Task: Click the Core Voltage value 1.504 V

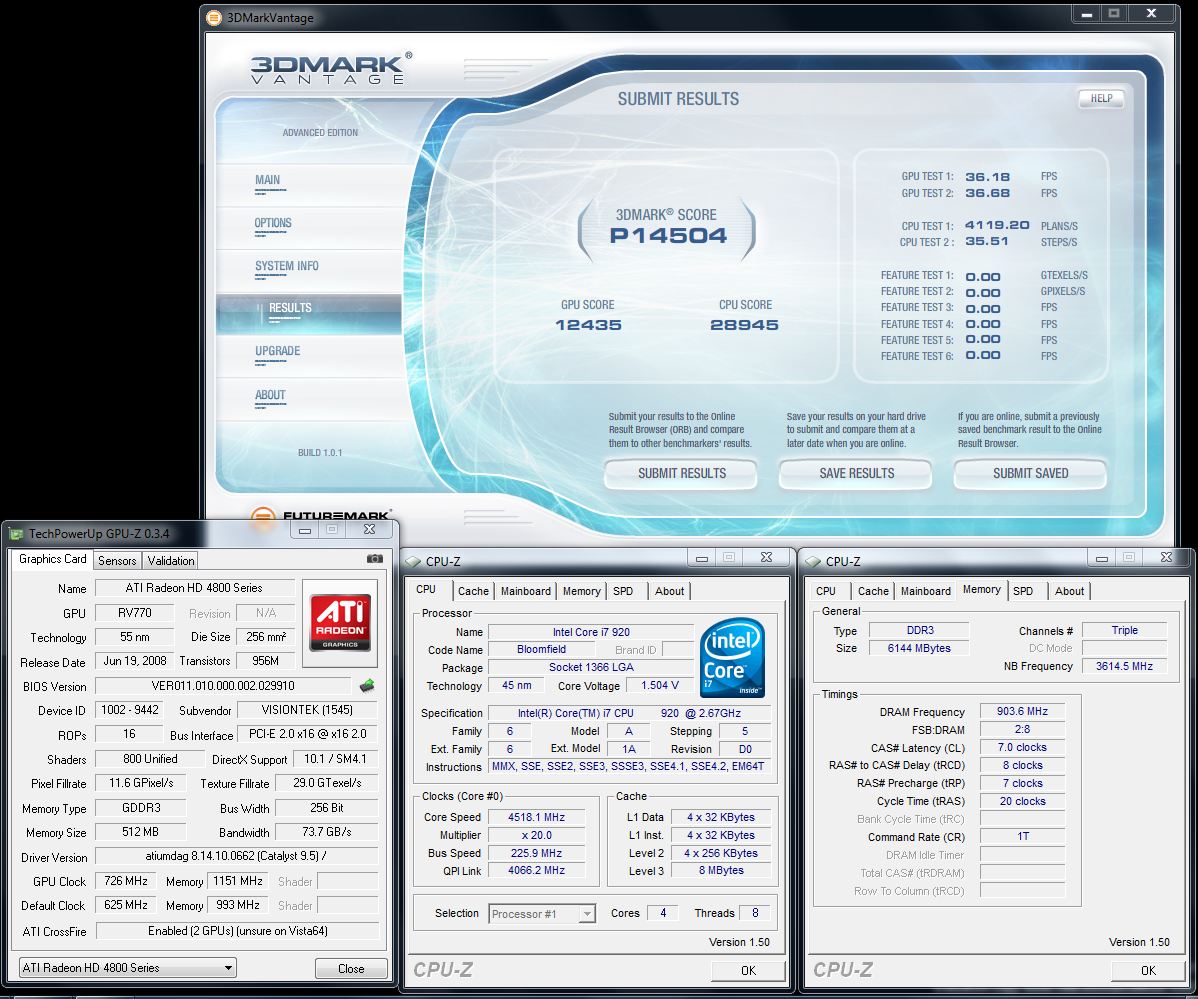Action: tap(659, 686)
